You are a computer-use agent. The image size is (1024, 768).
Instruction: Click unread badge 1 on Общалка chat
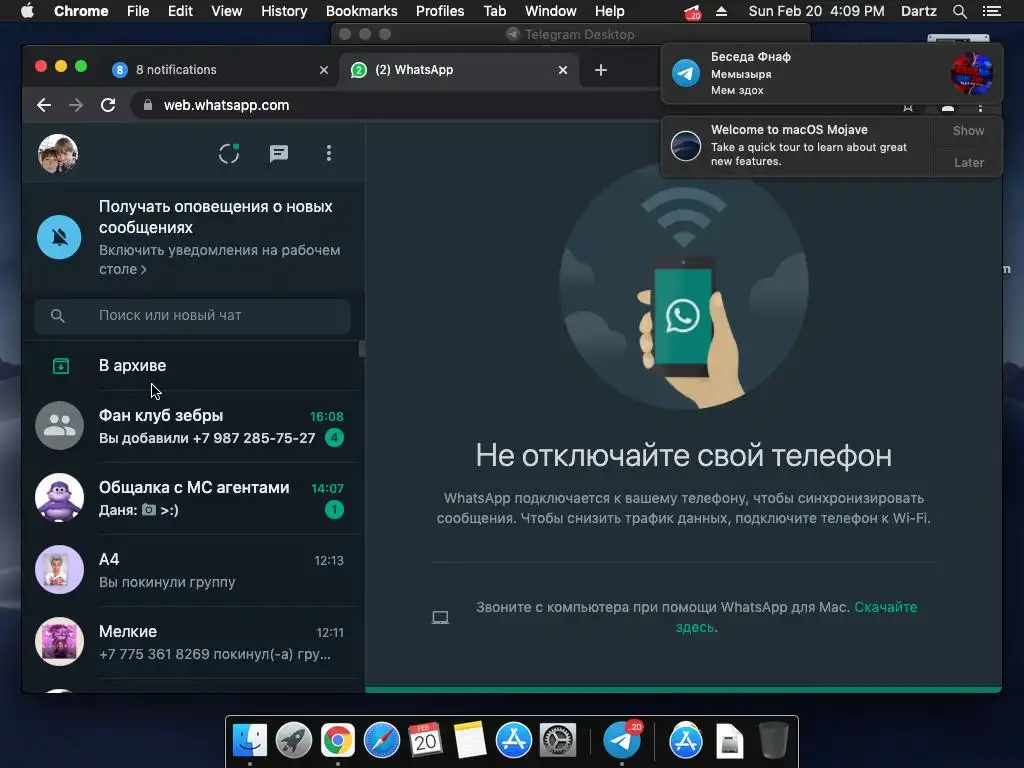[334, 509]
